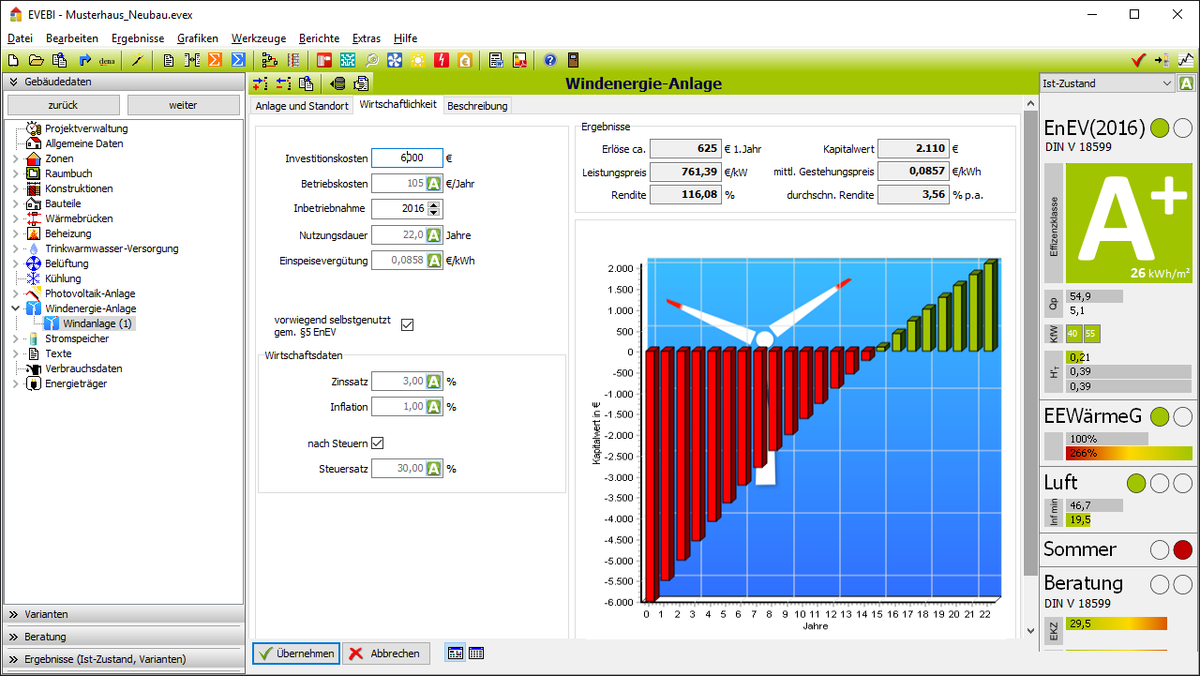Expand the Photovoltaik-Anlage tree node
The image size is (1200, 676).
coord(14,294)
